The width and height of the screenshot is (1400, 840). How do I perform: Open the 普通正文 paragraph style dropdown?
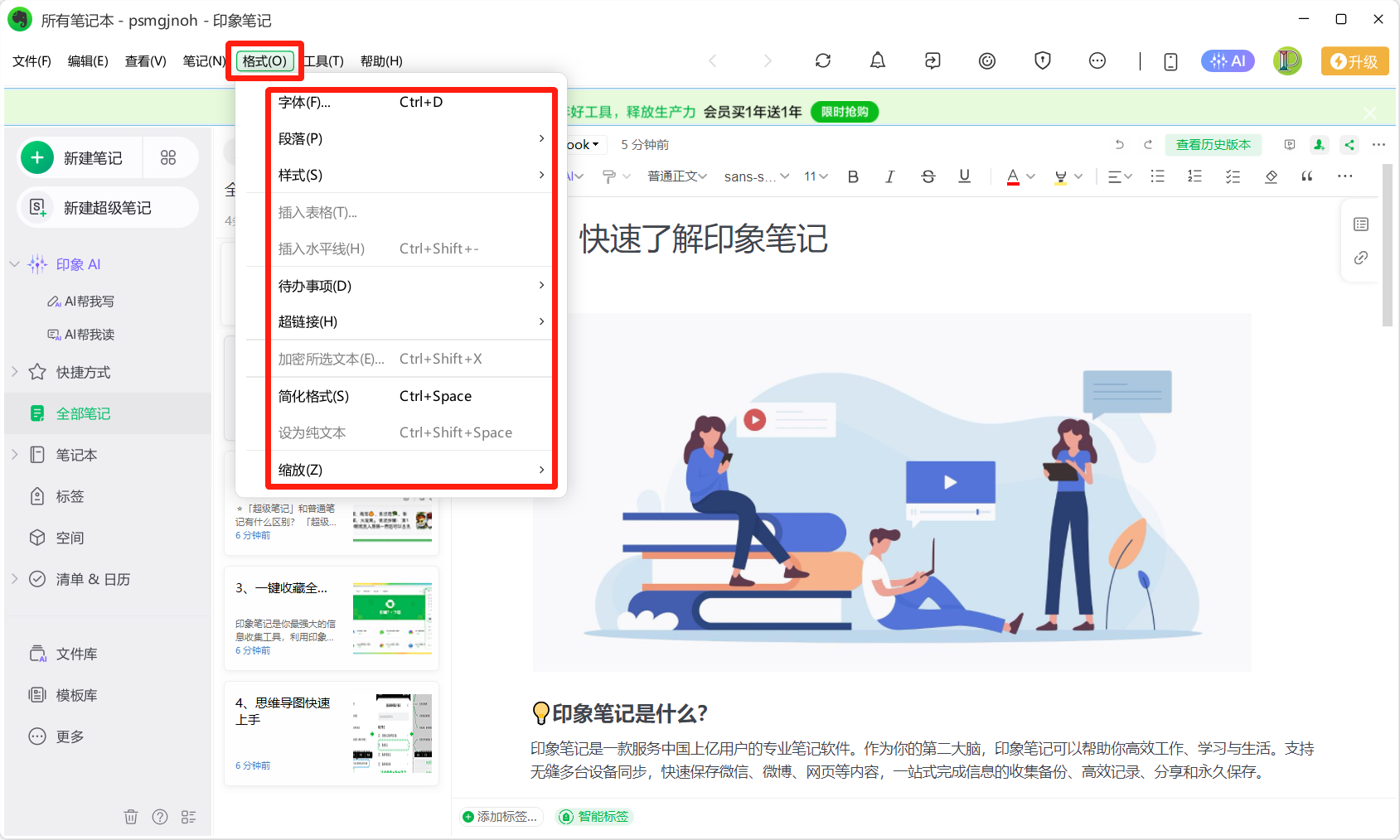[x=677, y=176]
